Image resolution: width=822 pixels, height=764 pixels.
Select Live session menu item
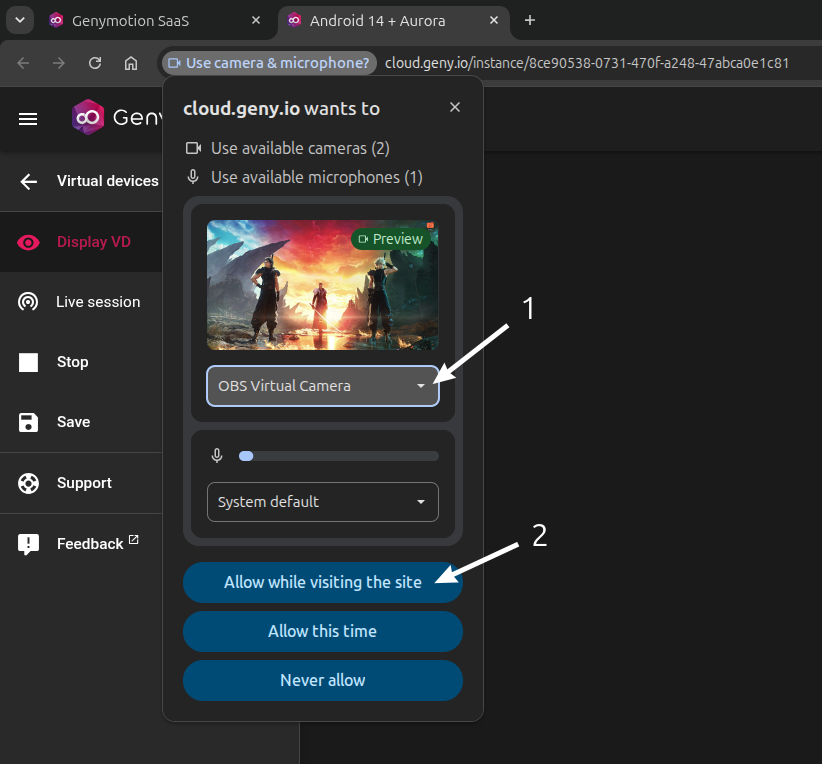[81, 302]
